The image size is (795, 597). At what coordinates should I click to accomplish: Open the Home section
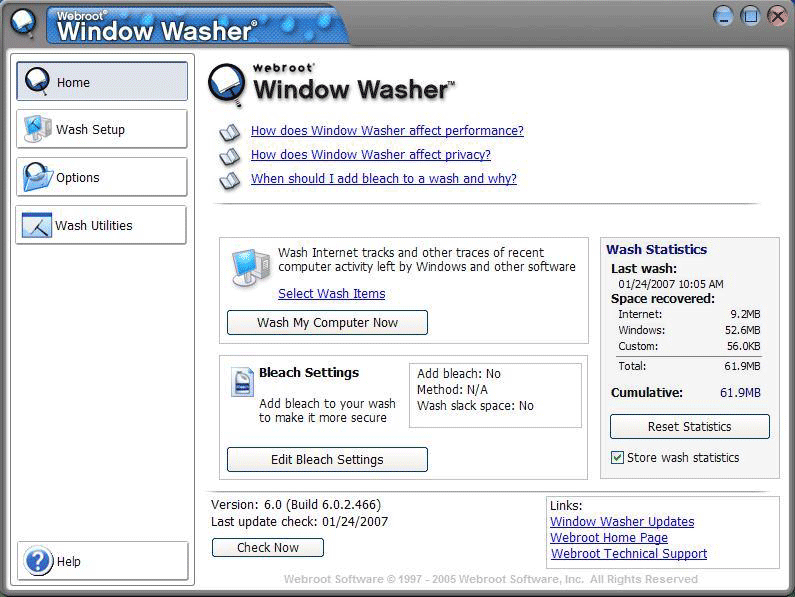pos(102,81)
